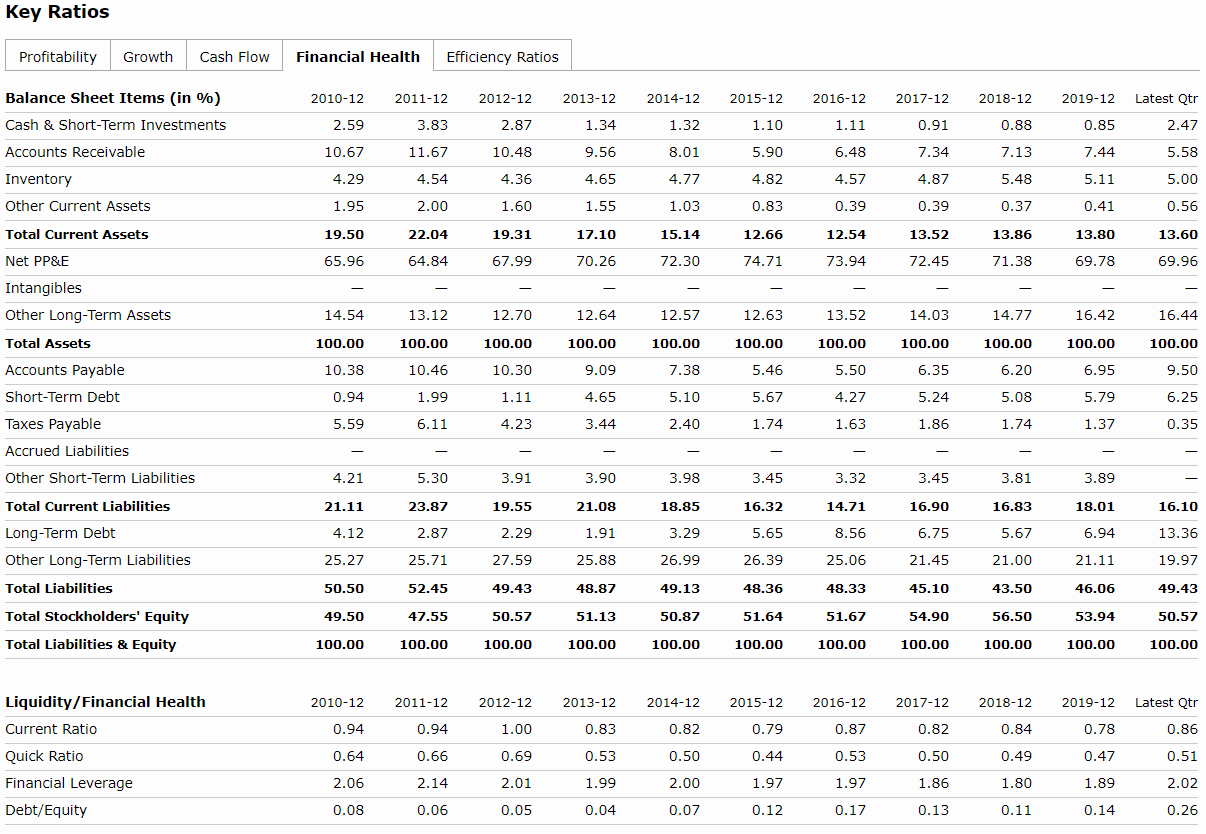Go to the Efficiency Ratios tab

(x=502, y=57)
